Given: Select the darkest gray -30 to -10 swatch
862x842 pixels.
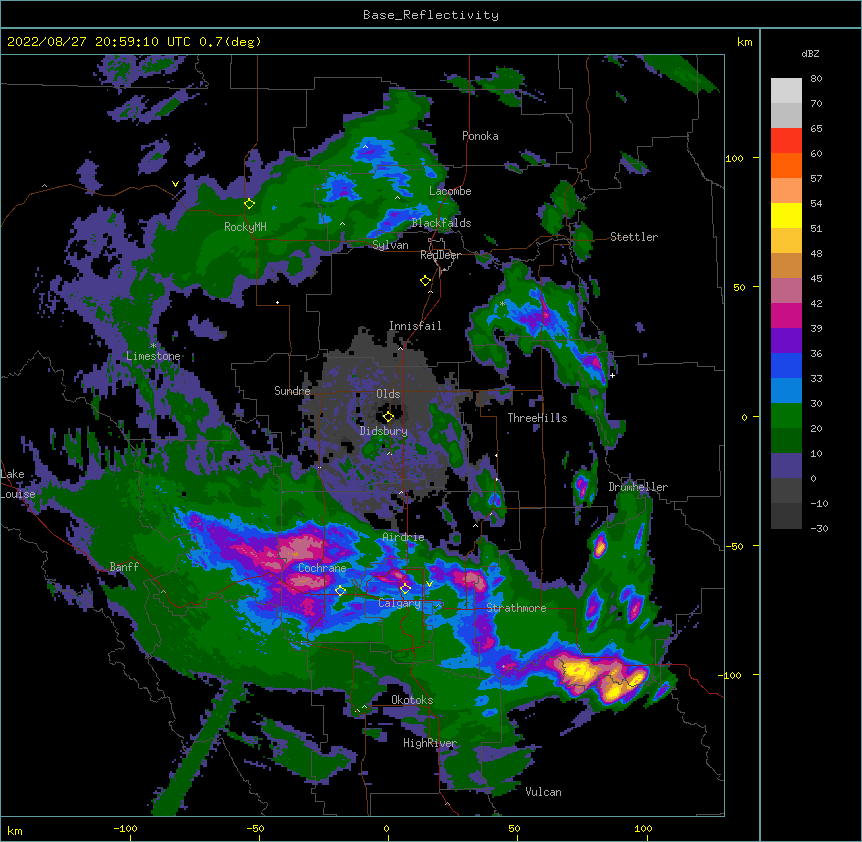Looking at the screenshot, I should click(x=786, y=516).
